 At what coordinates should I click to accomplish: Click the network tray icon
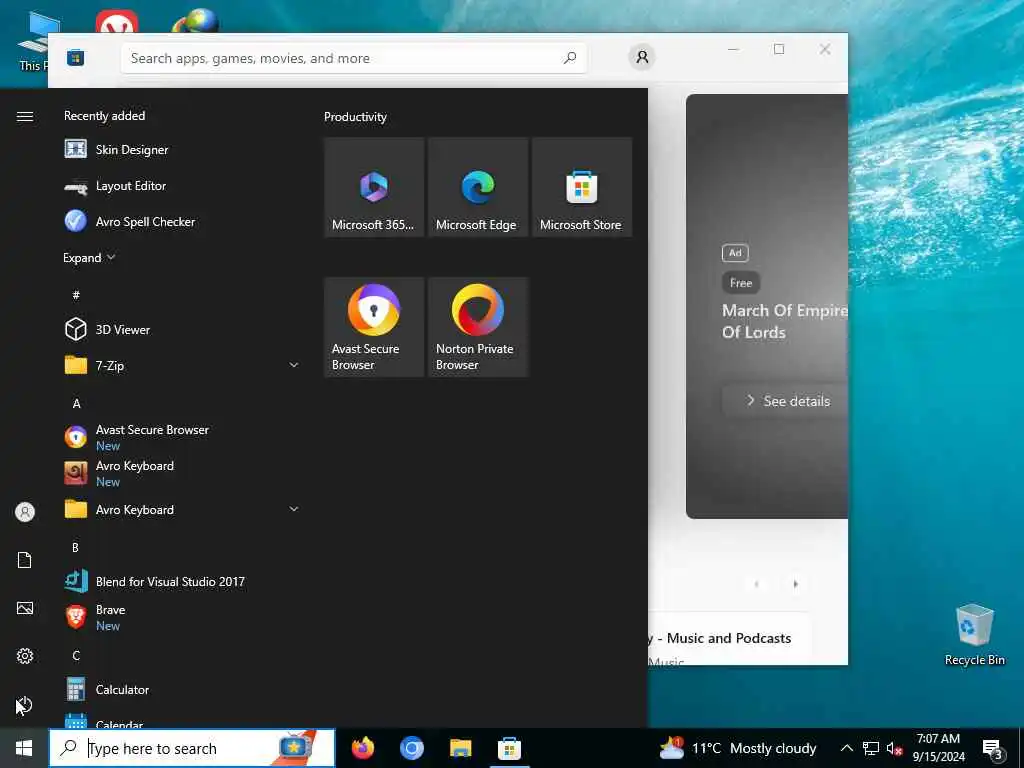coord(871,748)
